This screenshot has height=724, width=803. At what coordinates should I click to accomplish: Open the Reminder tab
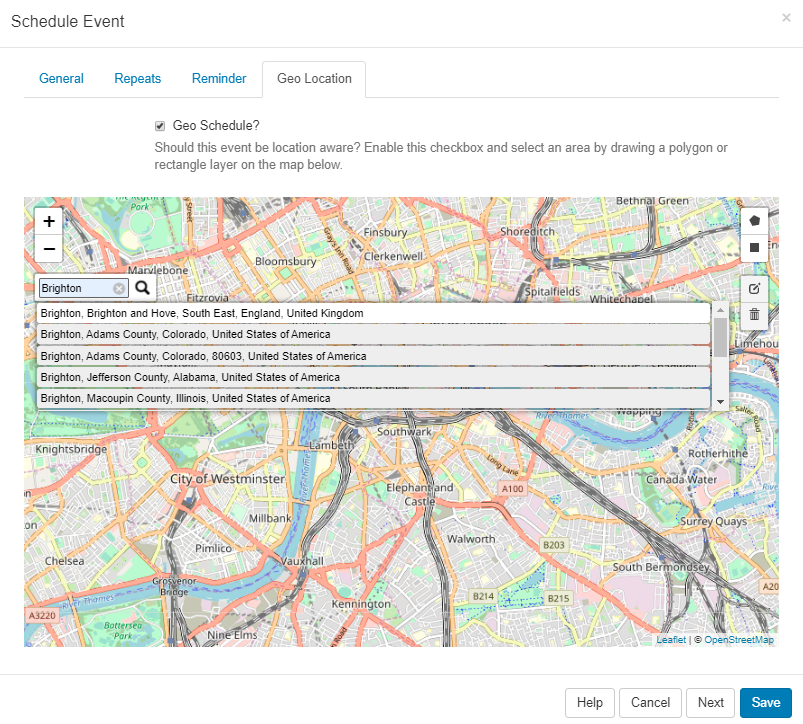click(218, 78)
